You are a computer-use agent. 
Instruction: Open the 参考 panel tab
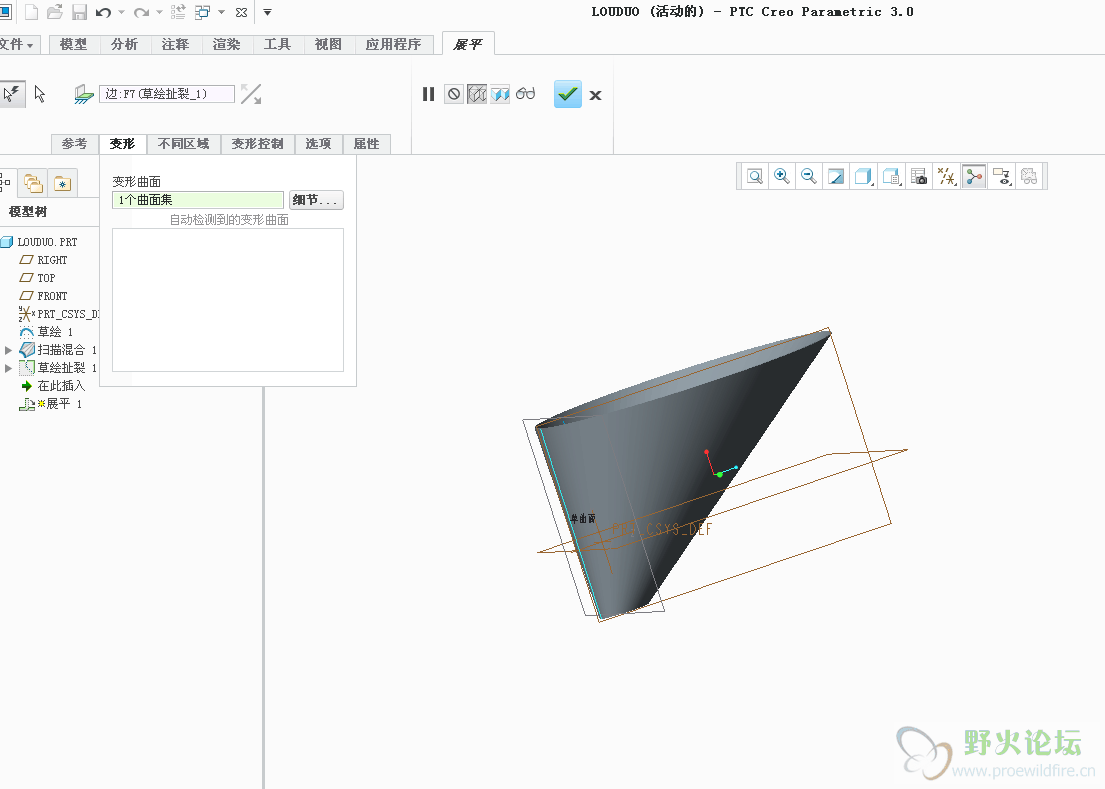tap(74, 144)
